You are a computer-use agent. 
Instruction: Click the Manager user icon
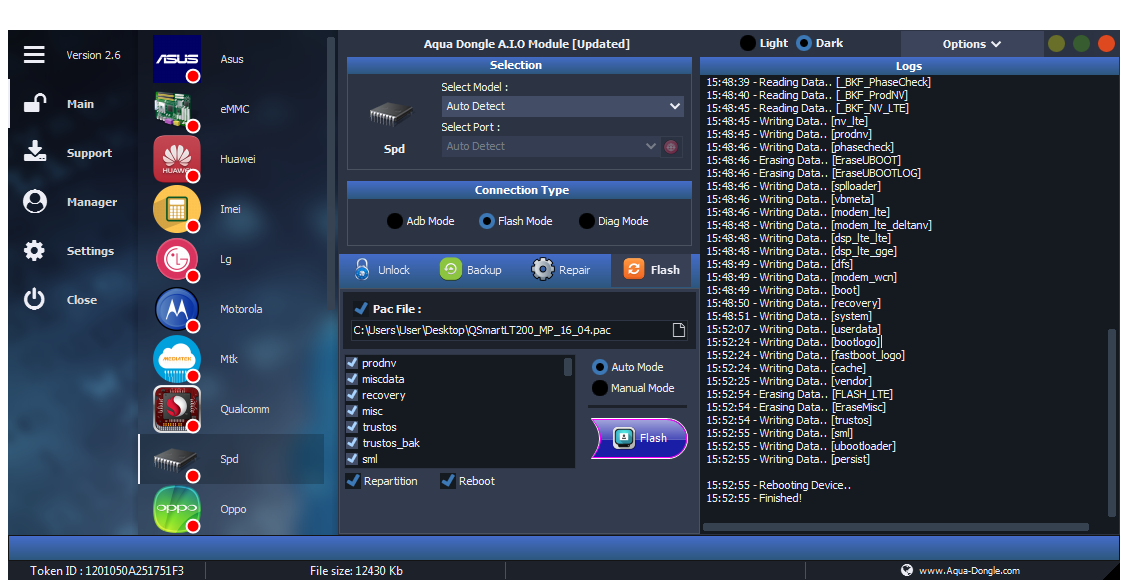(x=35, y=202)
